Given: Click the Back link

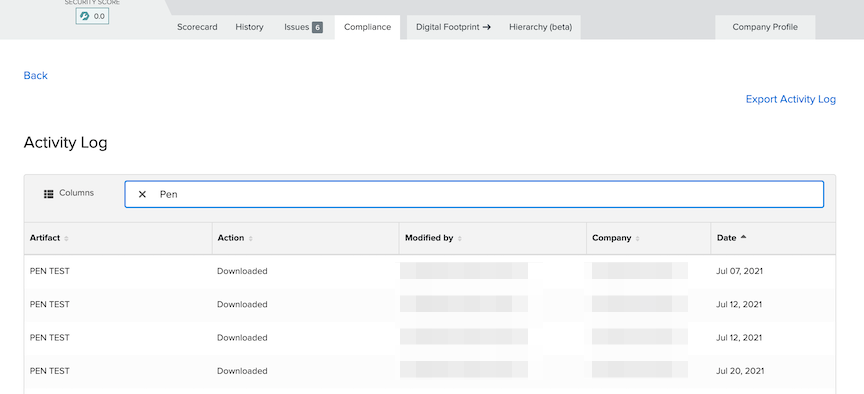Looking at the screenshot, I should (x=35, y=75).
